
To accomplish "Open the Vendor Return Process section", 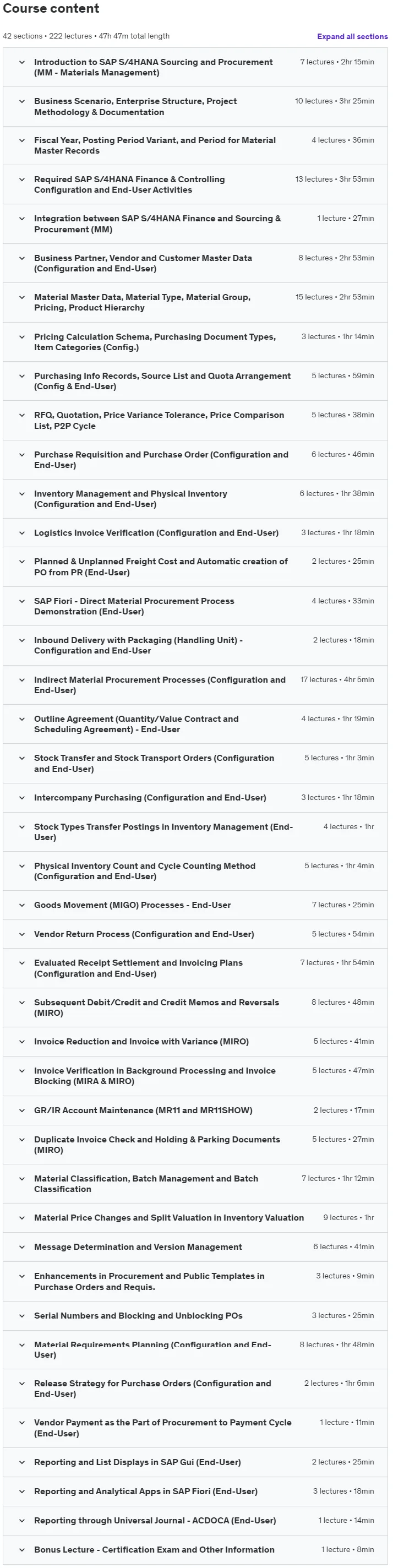I will click(195, 934).
